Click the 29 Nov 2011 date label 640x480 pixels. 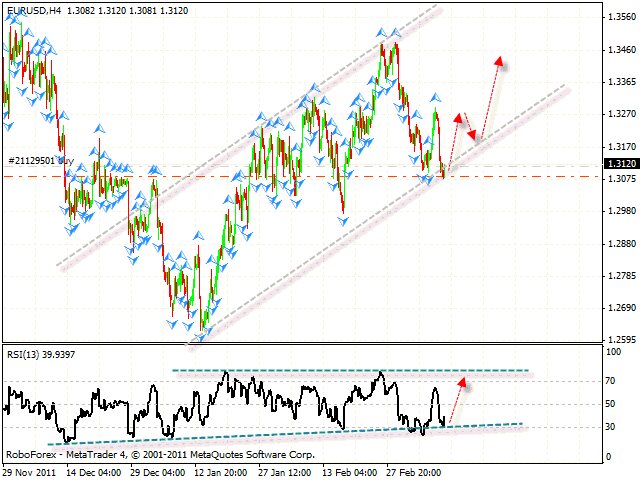click(28, 470)
